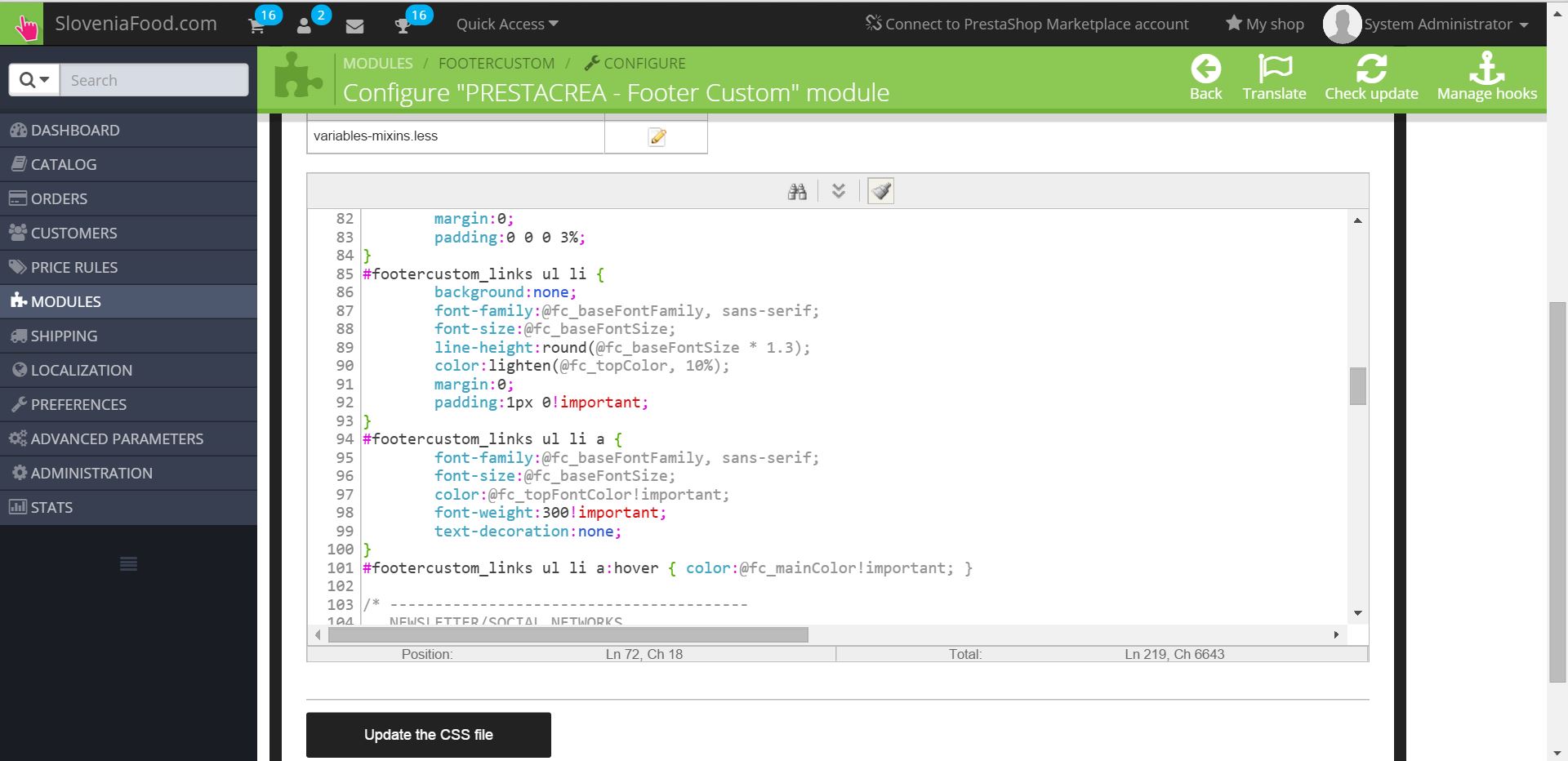Open the Customers menu
This screenshot has height=761, width=1568.
point(128,233)
